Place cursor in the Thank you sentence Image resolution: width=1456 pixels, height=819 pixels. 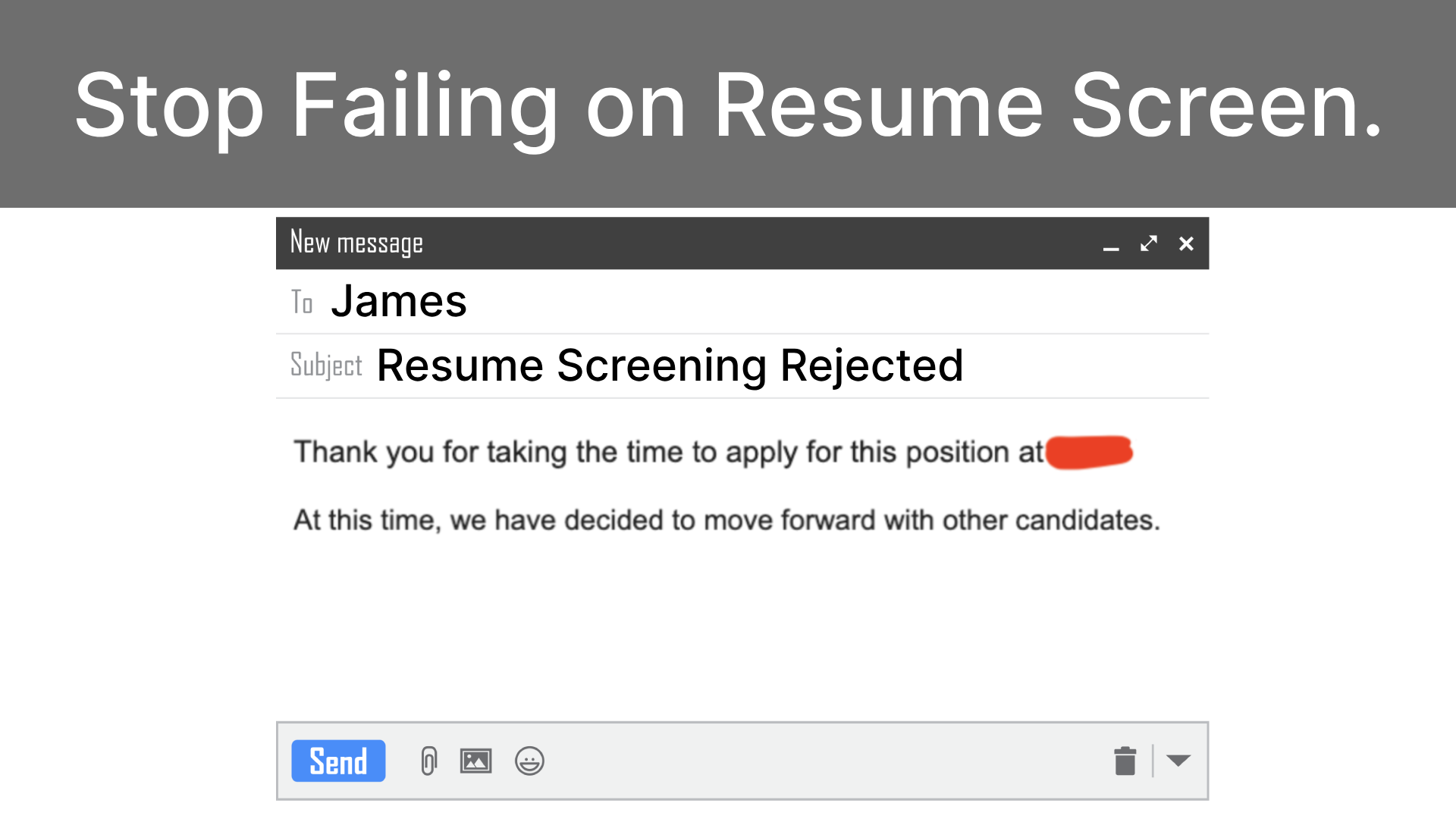tap(669, 452)
